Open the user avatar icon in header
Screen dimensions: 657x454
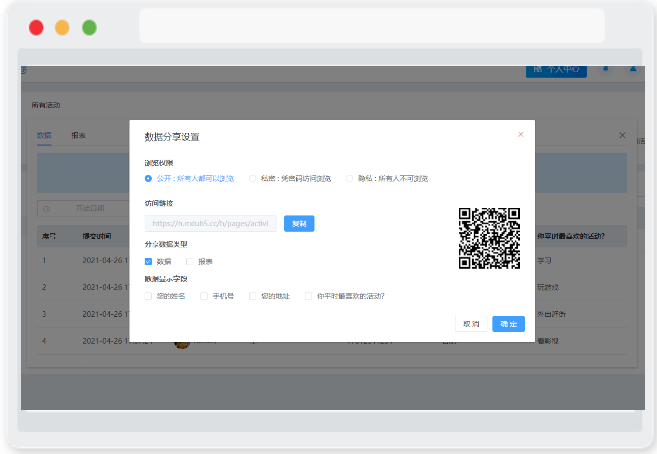[x=633, y=69]
